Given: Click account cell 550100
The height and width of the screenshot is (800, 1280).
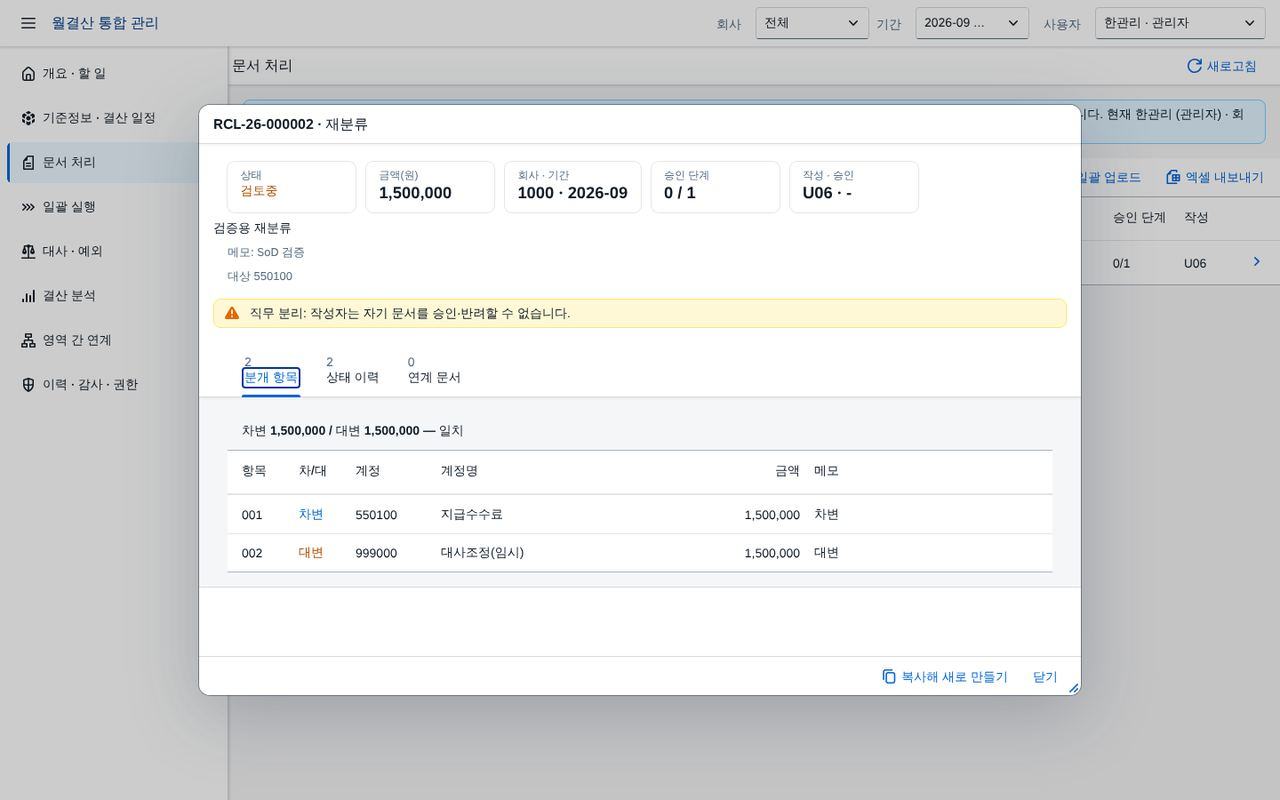Looking at the screenshot, I should tap(376, 515).
